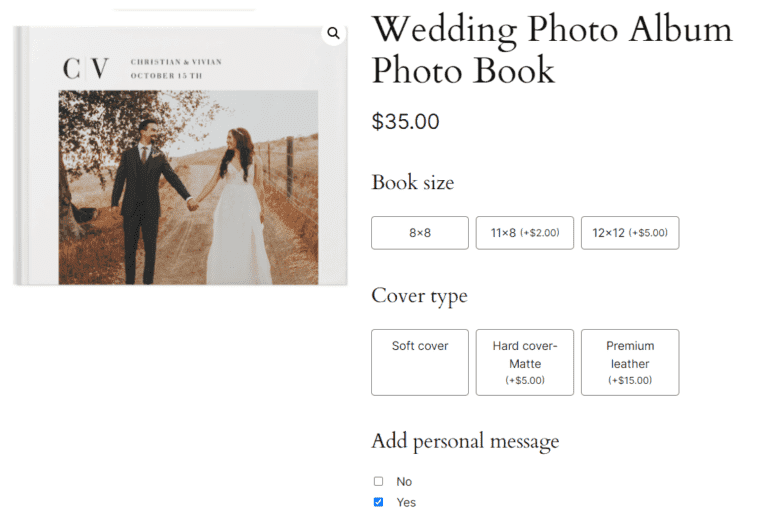Select Premium leather cover type

629,361
